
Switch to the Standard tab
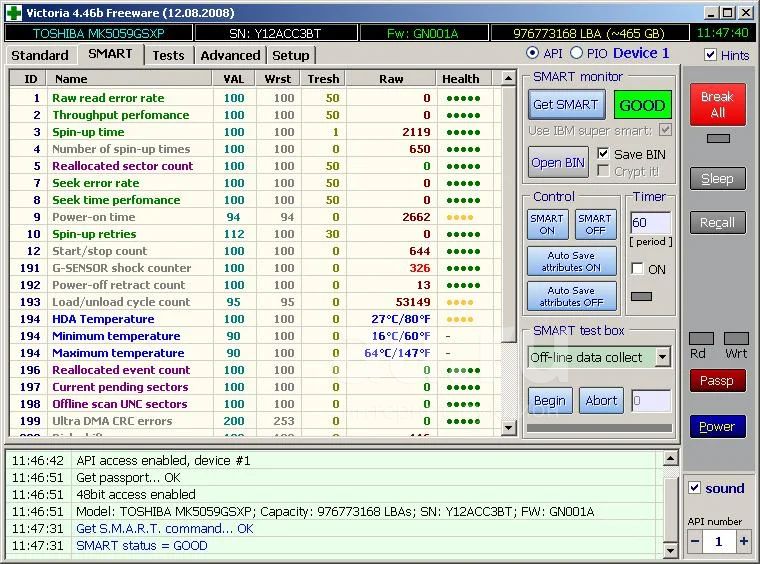pos(40,55)
